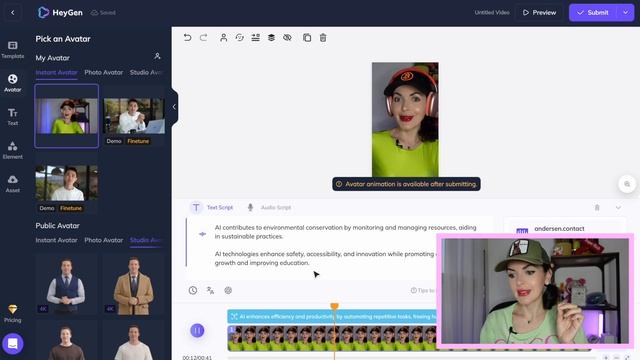This screenshot has width=640, height=360.
Task: Select the green-shirt woman avatar thumbnail
Action: click(x=67, y=116)
